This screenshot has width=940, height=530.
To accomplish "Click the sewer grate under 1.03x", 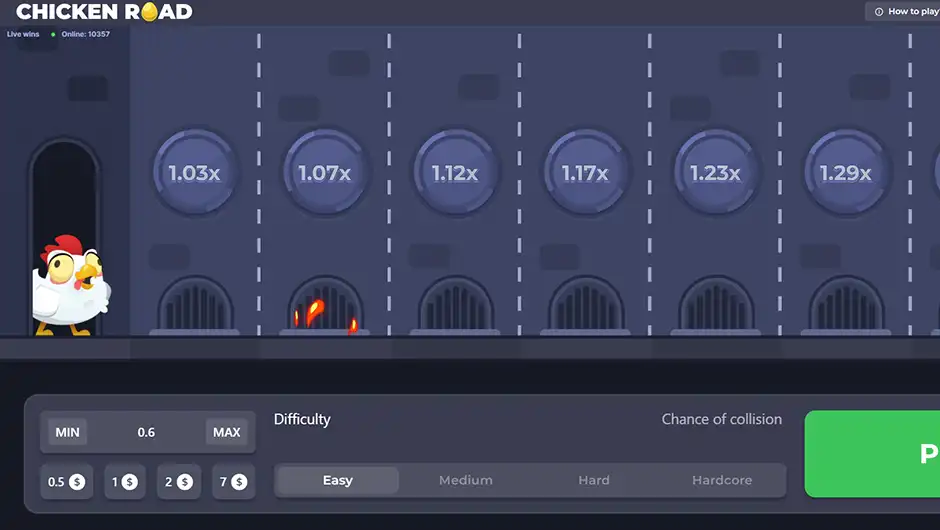I will 195,305.
